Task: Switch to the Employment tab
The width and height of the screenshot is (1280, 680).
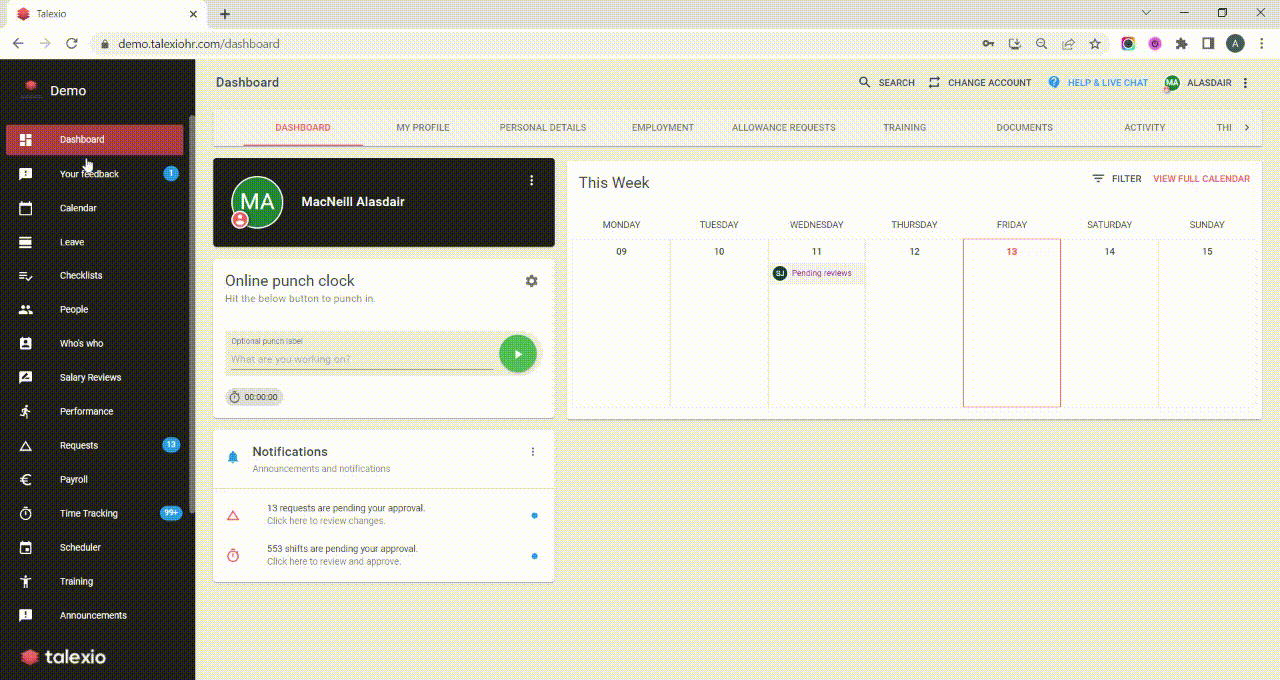Action: 663,128
